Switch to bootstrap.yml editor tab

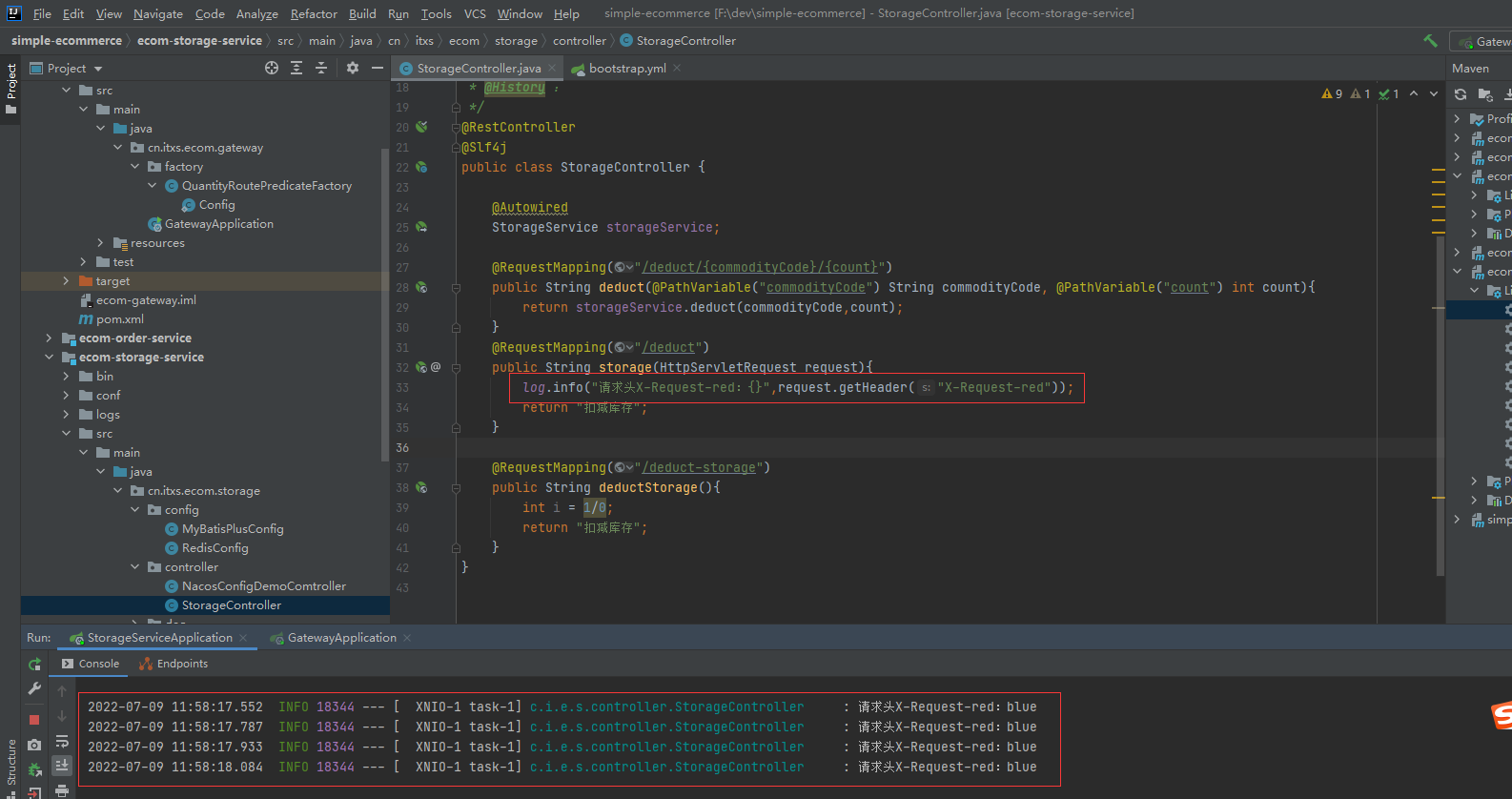[626, 69]
